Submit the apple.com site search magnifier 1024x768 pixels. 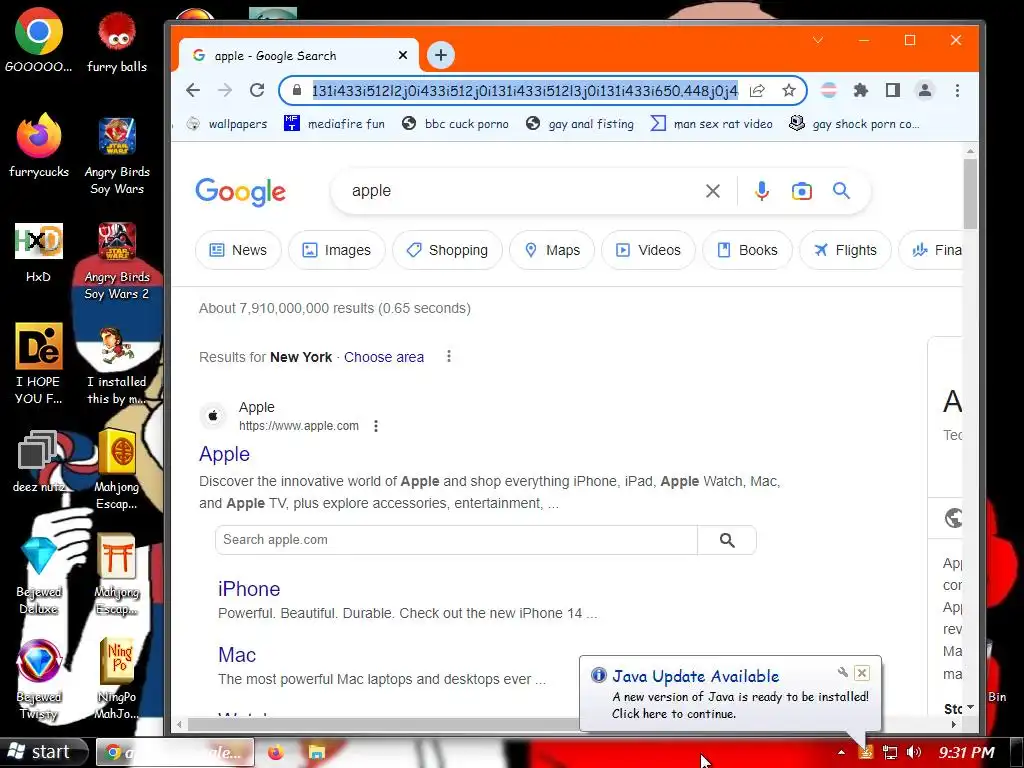point(727,540)
